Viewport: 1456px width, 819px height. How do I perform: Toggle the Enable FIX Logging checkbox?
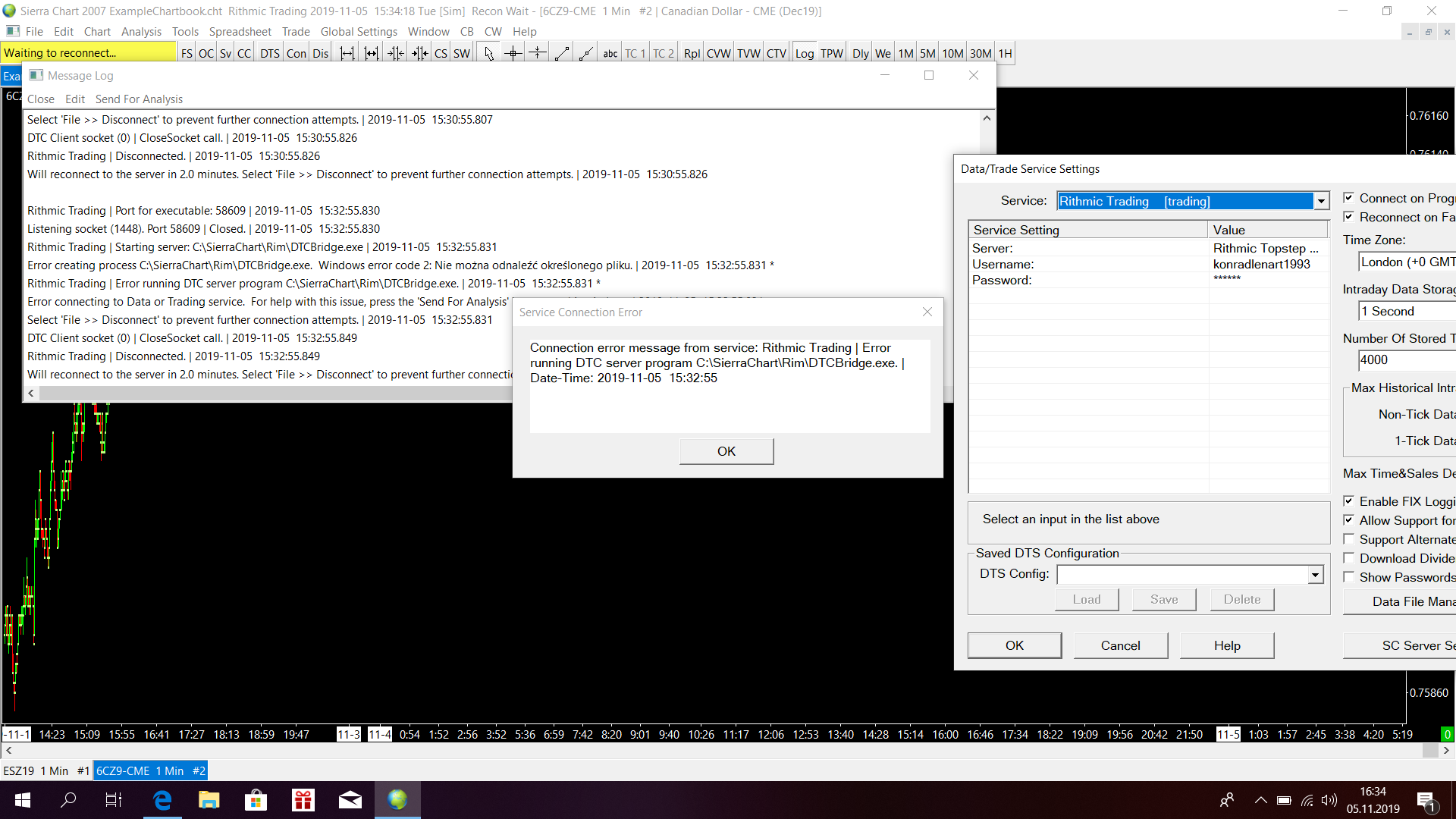pos(1349,501)
